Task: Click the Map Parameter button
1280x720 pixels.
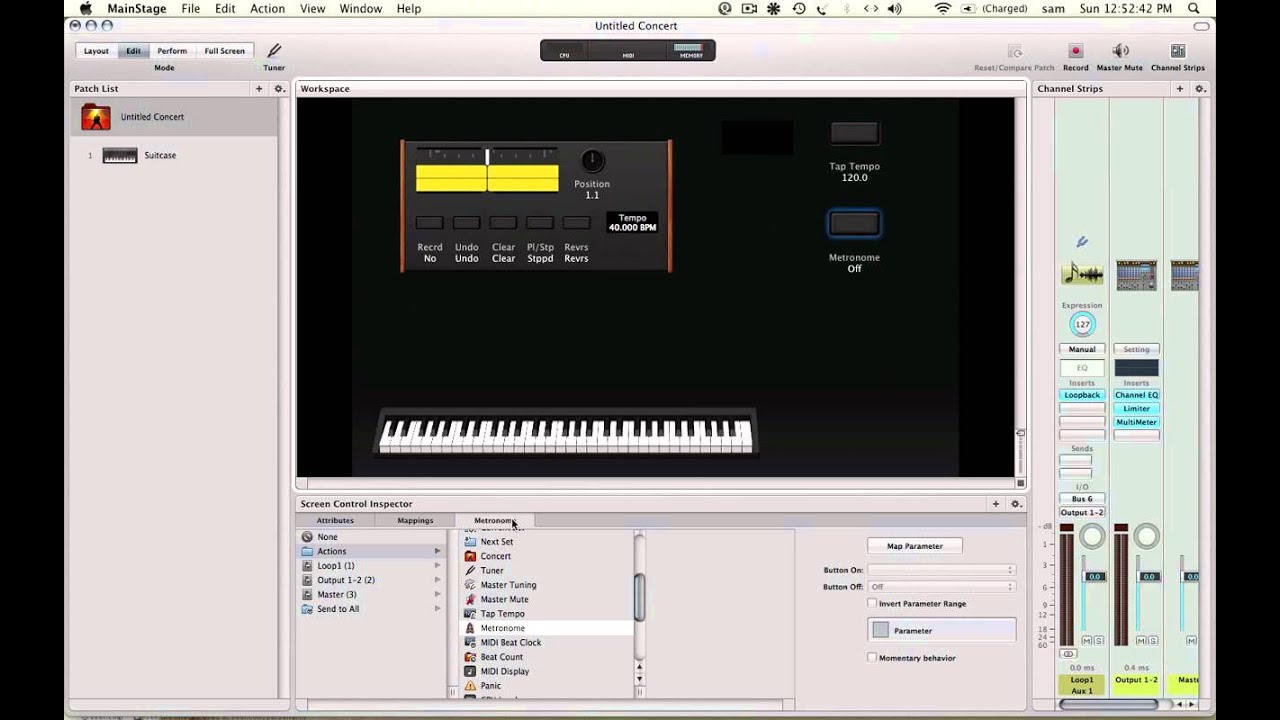Action: click(915, 546)
